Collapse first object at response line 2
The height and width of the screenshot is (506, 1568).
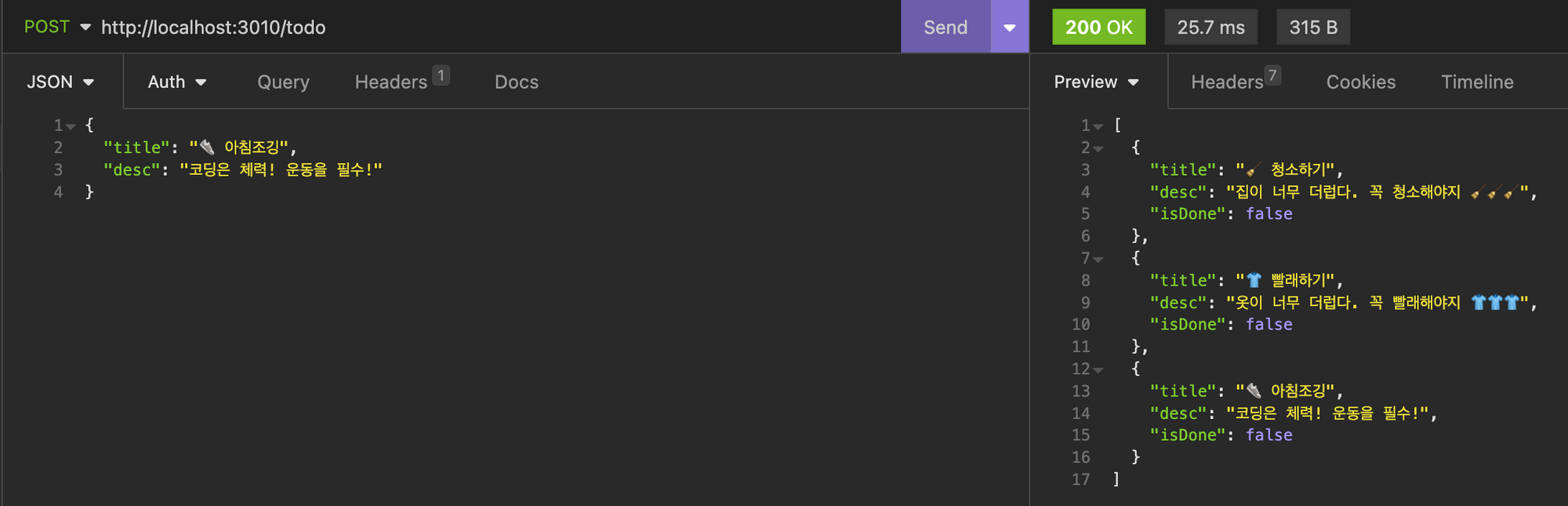click(x=1098, y=148)
